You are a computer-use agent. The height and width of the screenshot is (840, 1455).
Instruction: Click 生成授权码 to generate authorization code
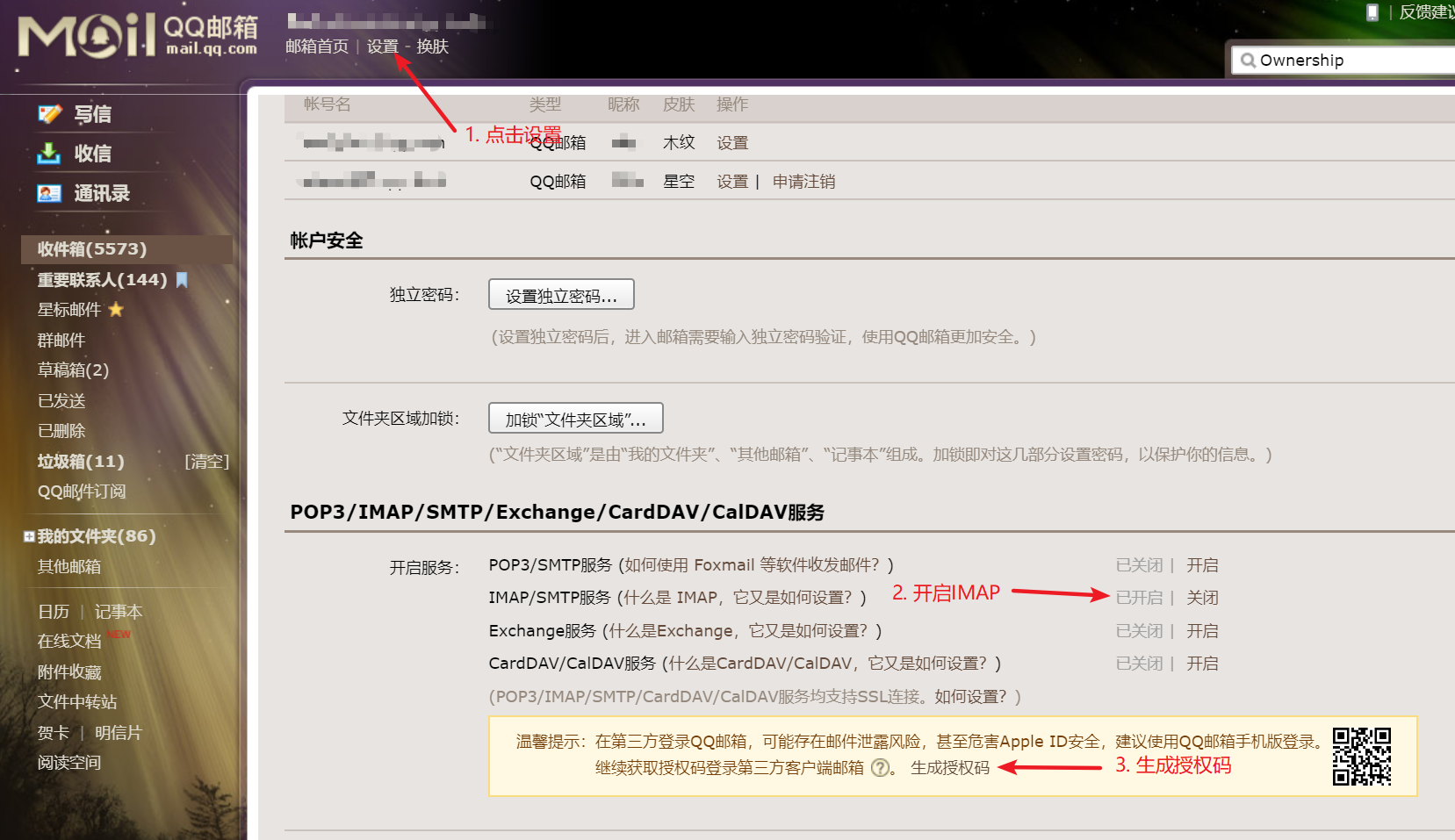[950, 768]
